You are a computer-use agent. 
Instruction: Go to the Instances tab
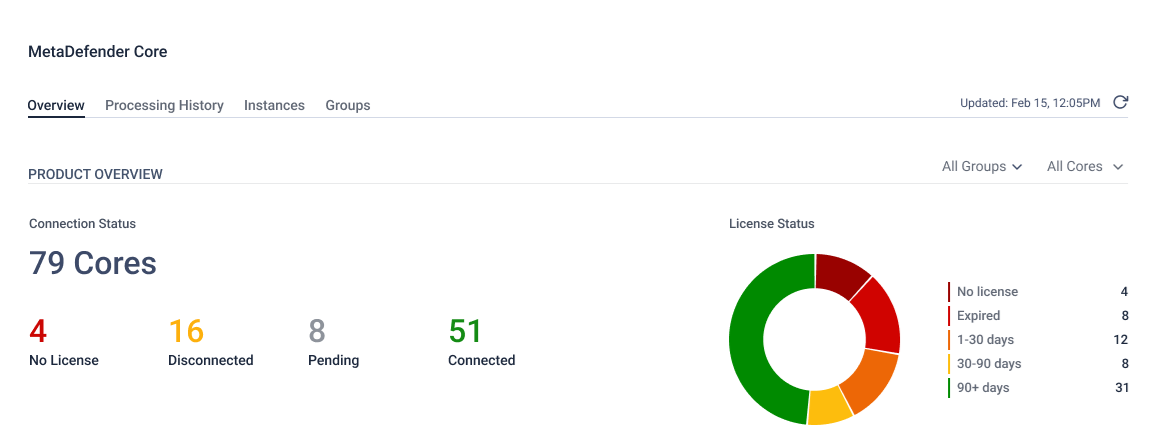274,105
